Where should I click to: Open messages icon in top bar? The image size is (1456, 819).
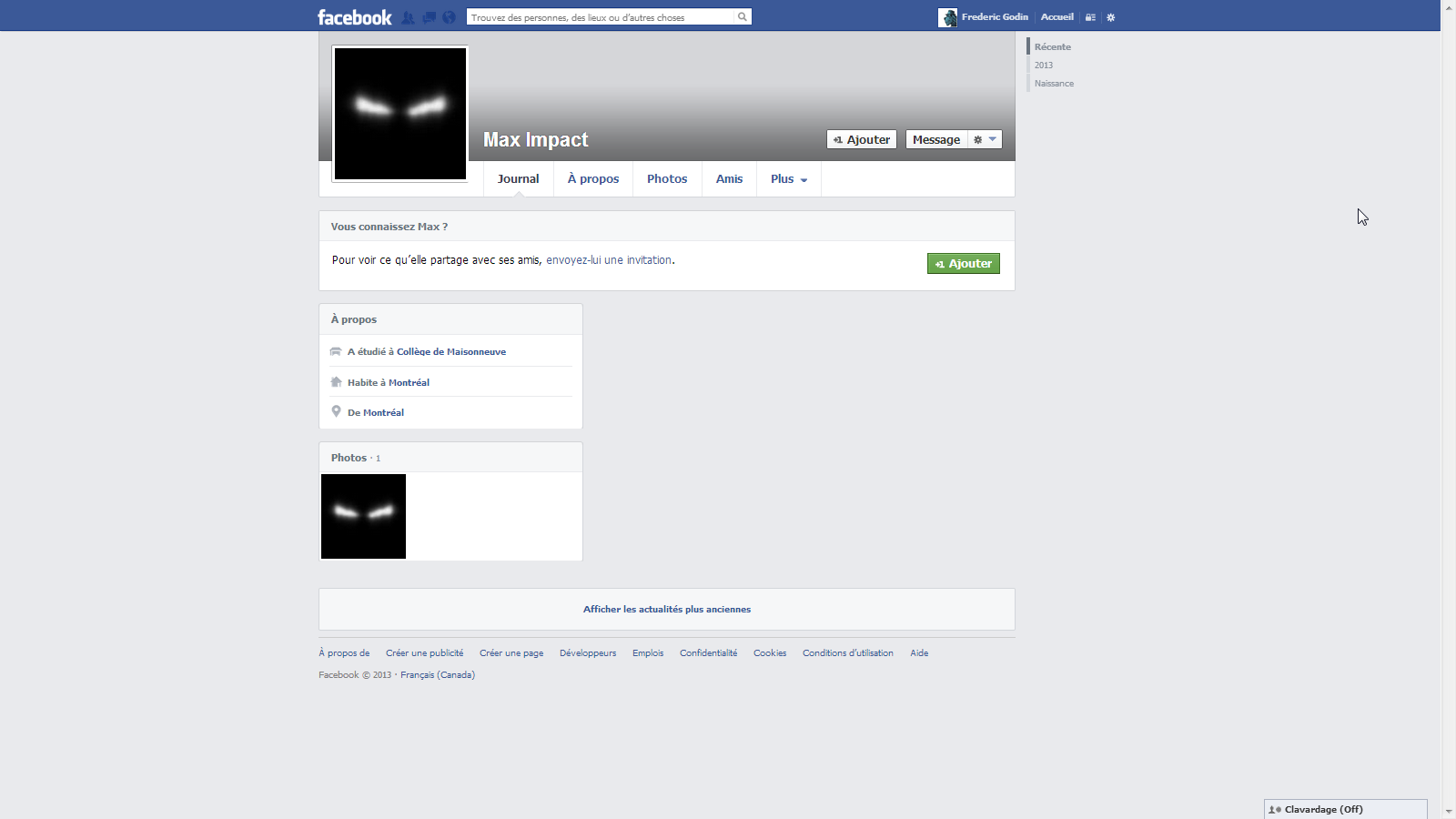(x=429, y=17)
